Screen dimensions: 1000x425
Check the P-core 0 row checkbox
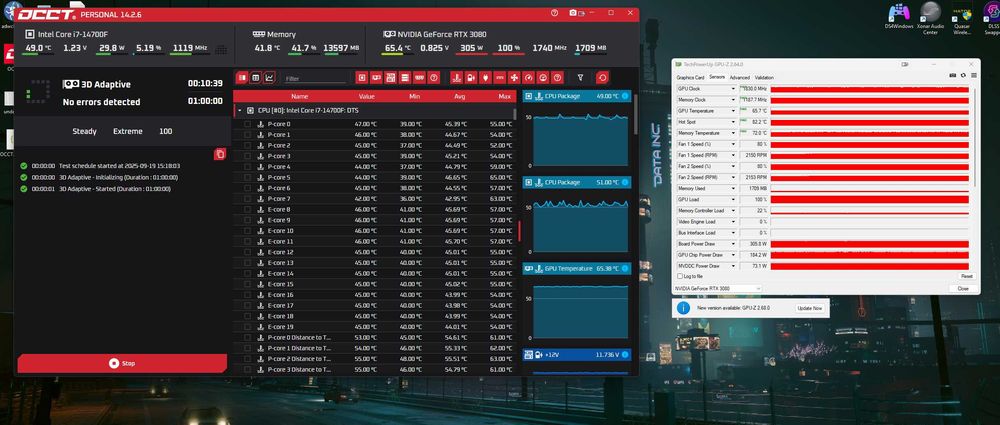247,124
